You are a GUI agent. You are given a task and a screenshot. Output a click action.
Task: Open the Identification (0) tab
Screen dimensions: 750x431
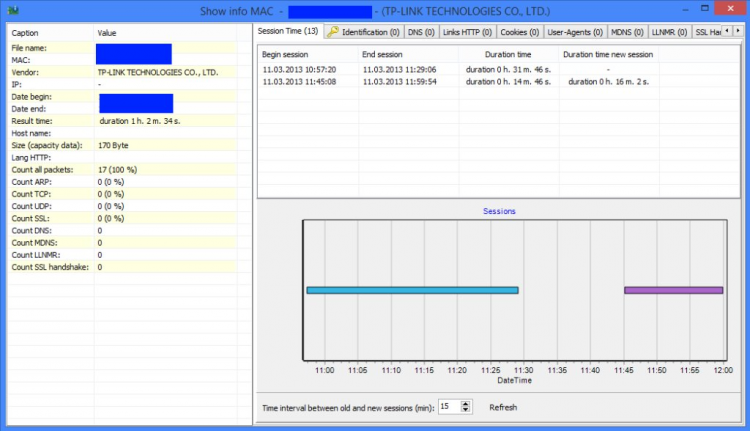[x=364, y=32]
